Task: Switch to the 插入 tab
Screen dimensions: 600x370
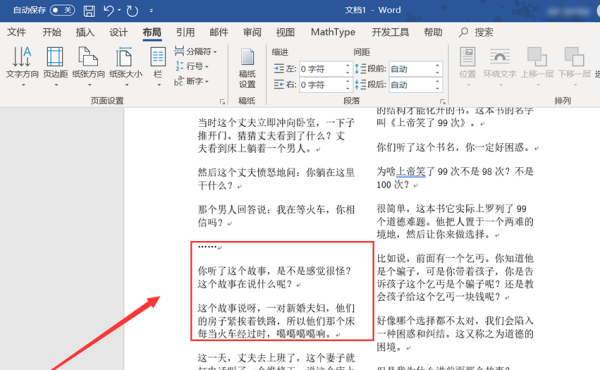Action: 85,32
